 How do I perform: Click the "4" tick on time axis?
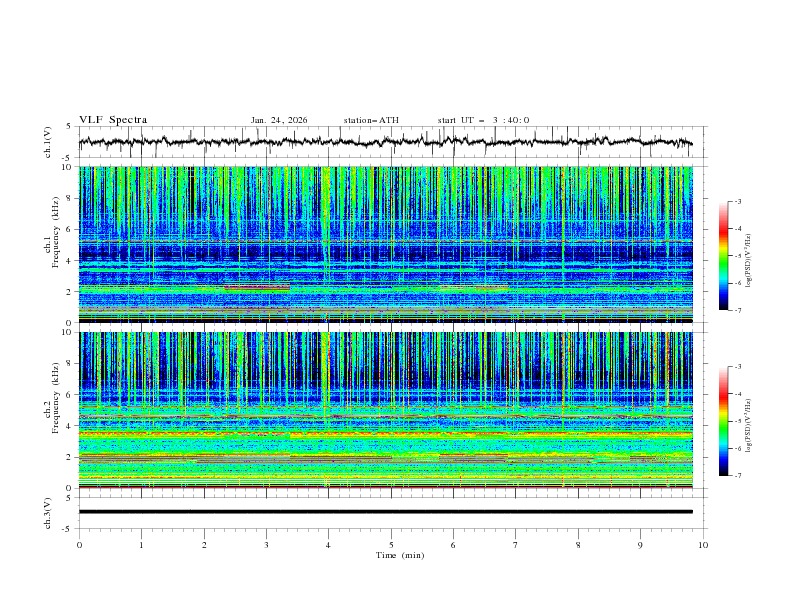click(328, 545)
